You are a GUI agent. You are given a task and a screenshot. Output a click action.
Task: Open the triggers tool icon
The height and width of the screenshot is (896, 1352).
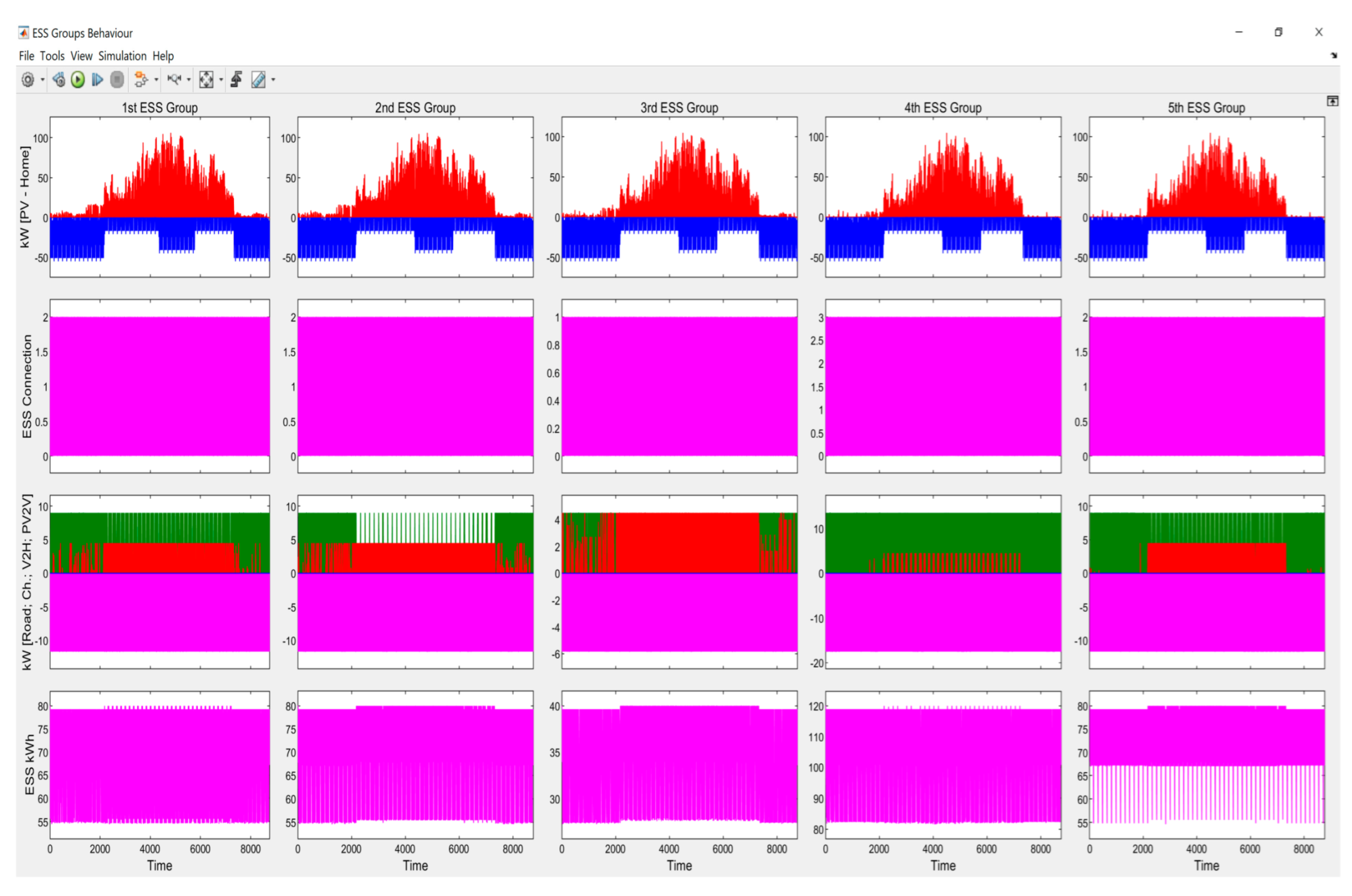tap(237, 80)
